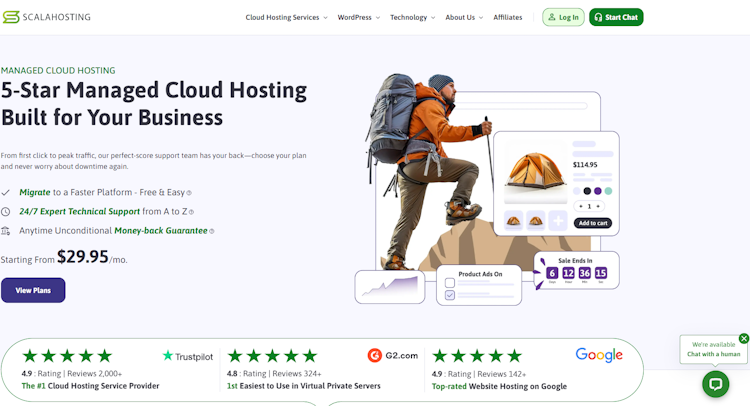
Task: Open the Technology dropdown menu
Action: 412,17
